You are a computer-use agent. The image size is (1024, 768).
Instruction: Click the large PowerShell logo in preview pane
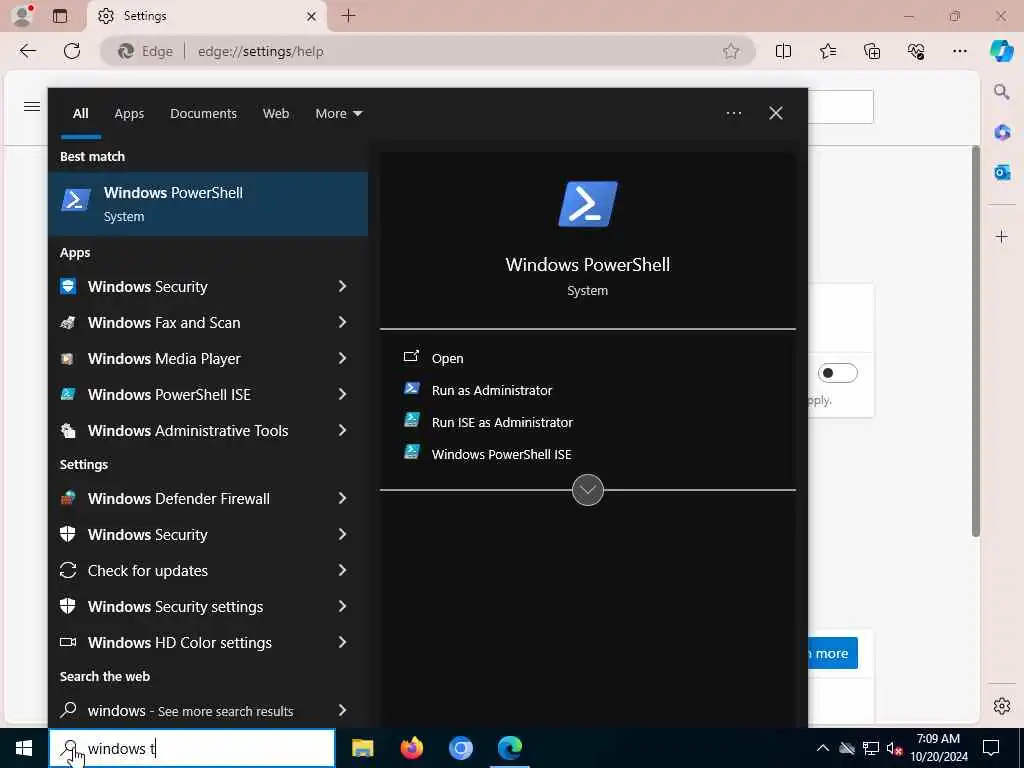coord(588,204)
